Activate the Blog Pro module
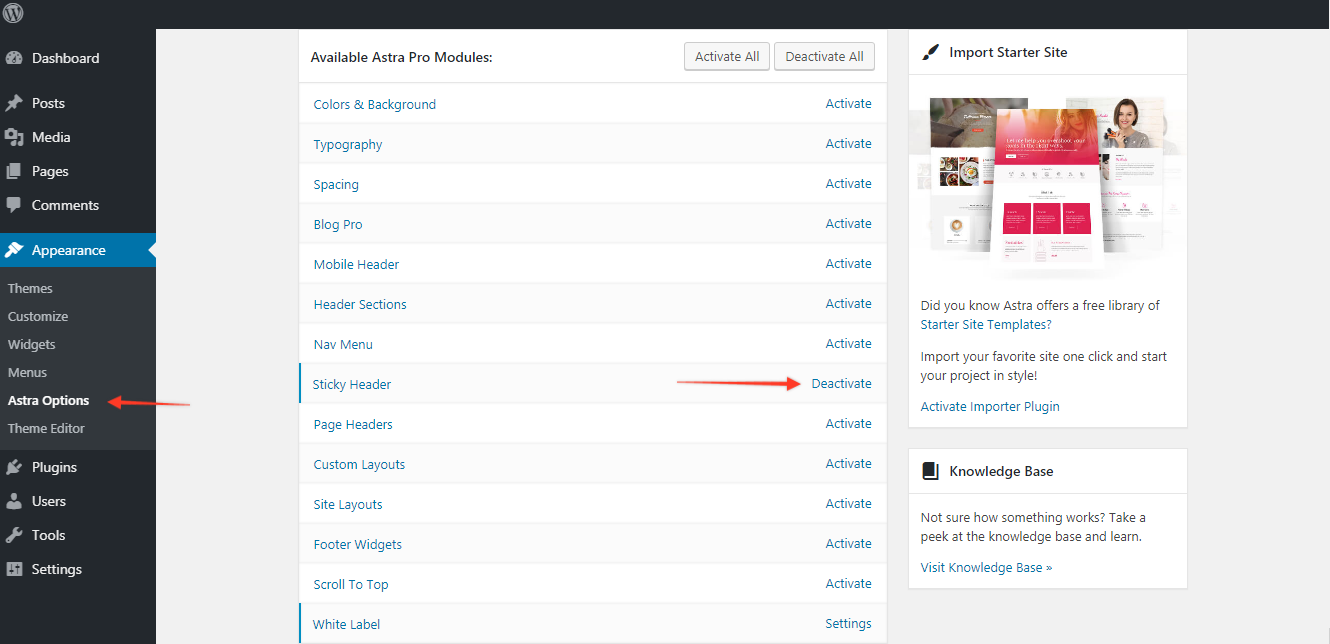Viewport: 1330px width, 644px height. pos(848,224)
